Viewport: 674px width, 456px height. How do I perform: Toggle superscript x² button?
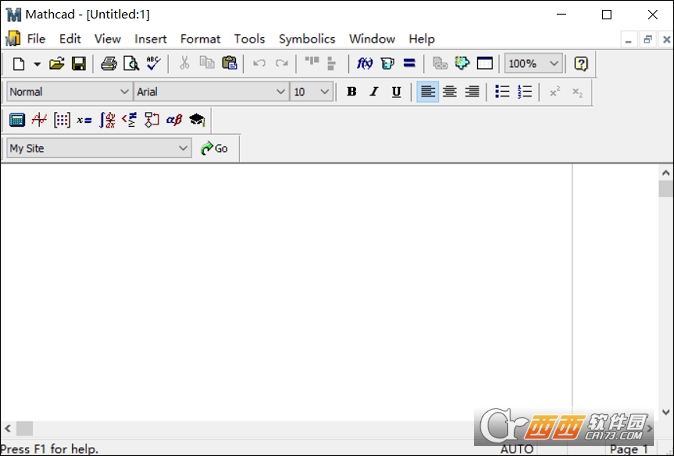(555, 92)
